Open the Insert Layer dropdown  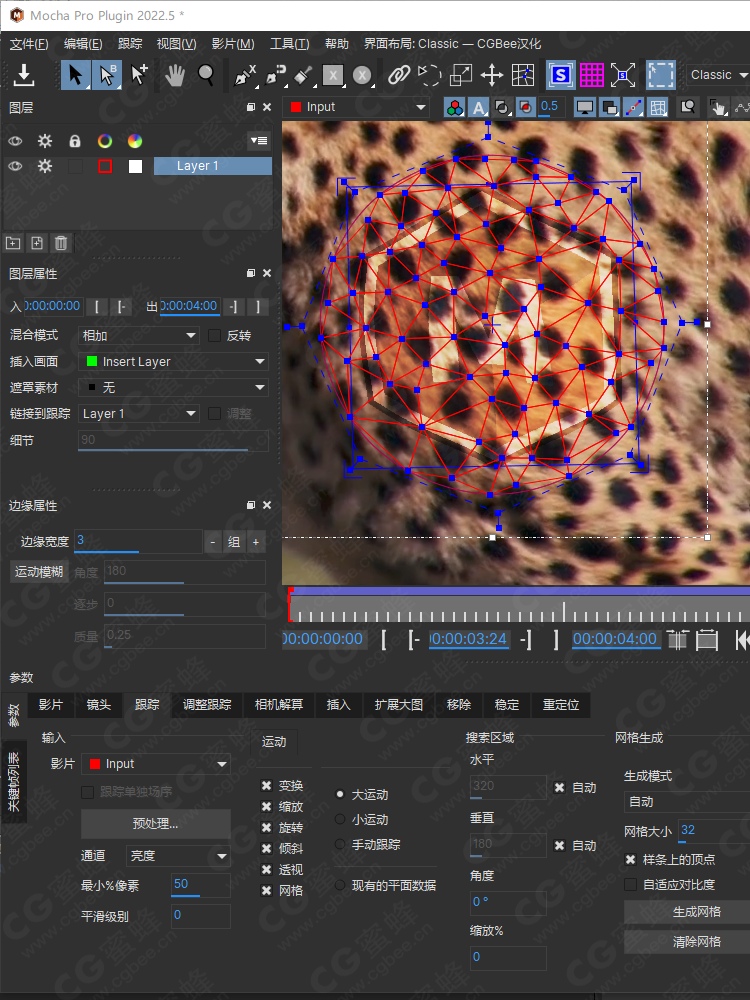(x=173, y=362)
